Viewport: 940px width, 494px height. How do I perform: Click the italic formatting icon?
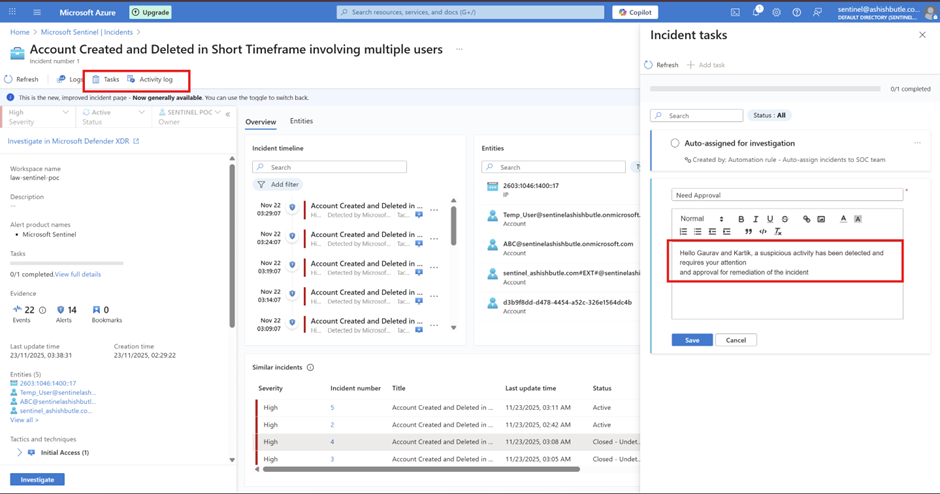coord(755,219)
